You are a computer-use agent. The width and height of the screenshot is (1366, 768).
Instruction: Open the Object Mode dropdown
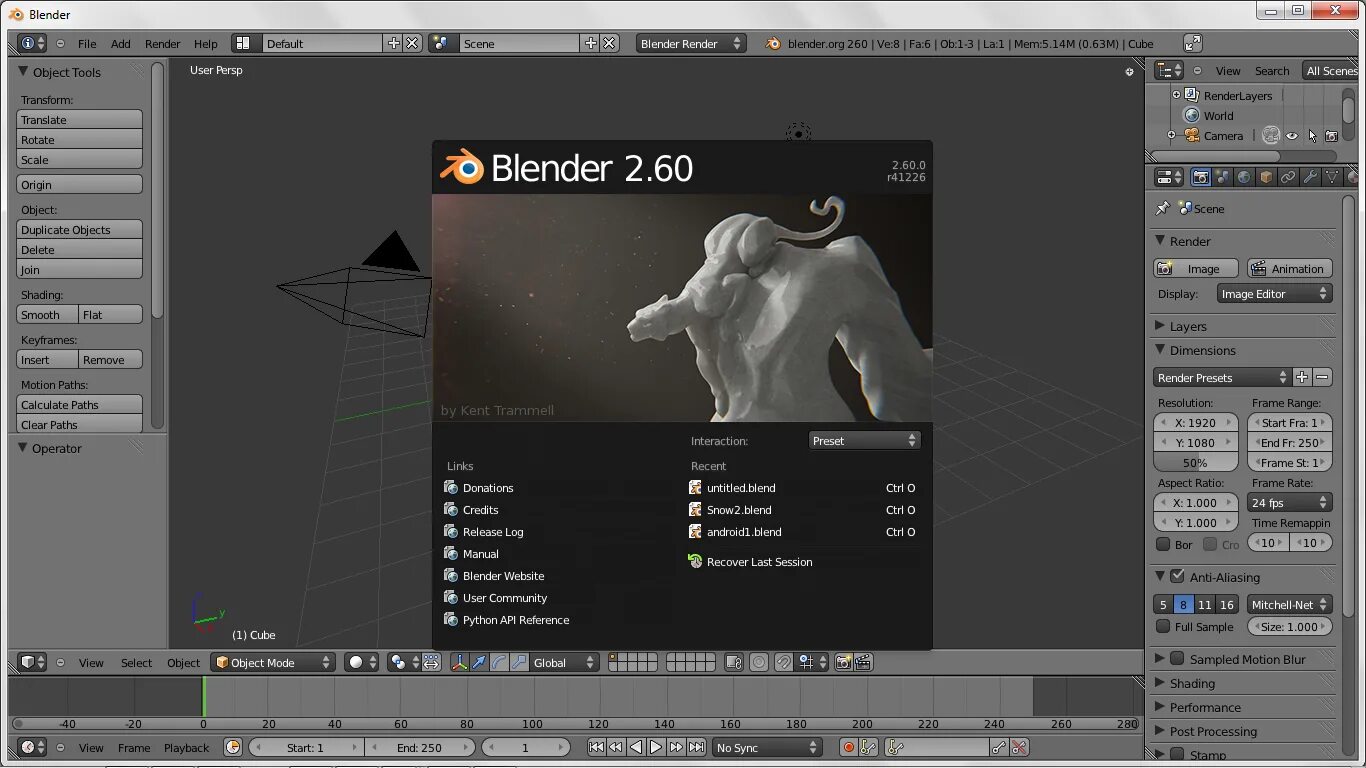[272, 662]
